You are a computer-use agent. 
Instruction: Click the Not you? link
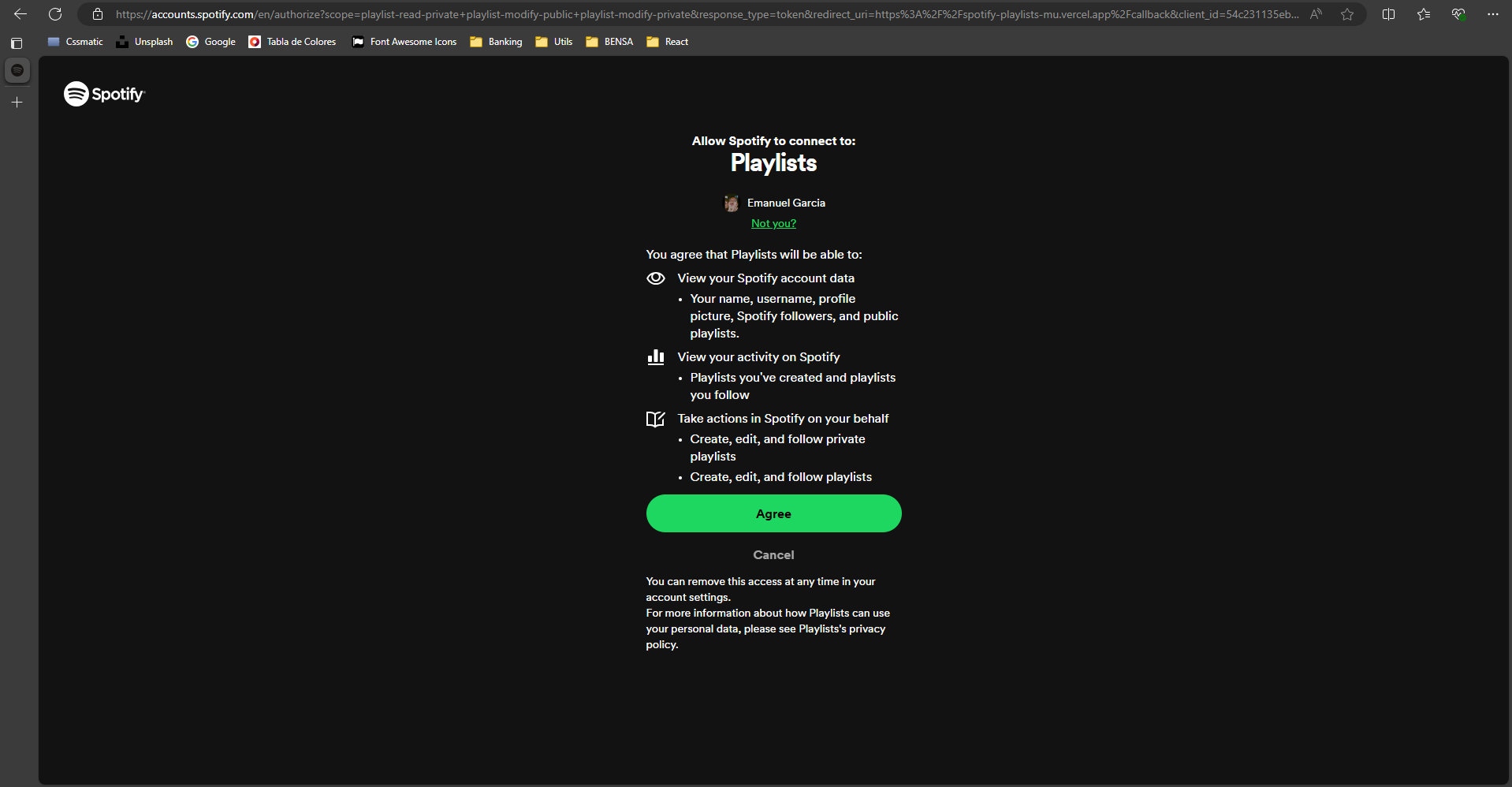(x=773, y=224)
